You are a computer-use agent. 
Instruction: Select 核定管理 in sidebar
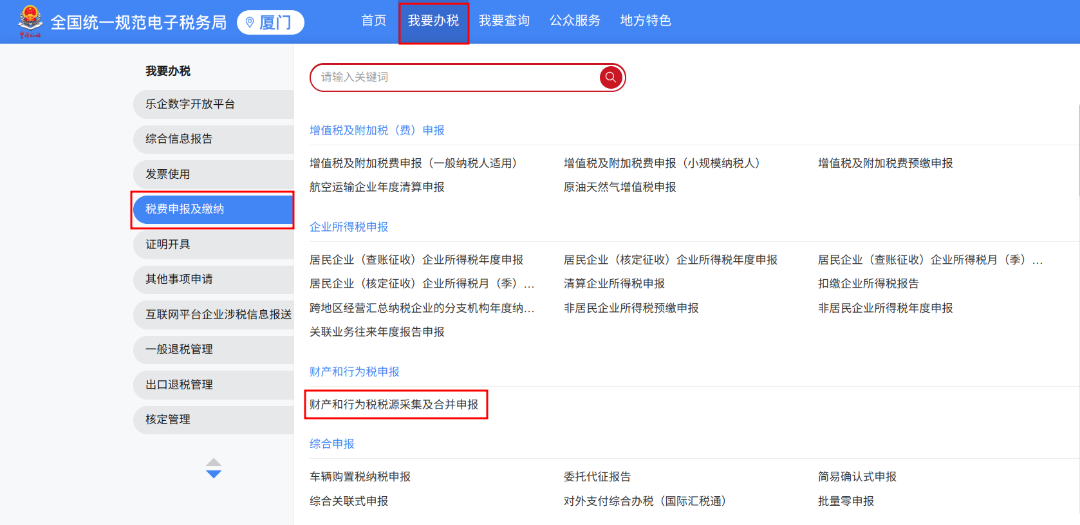coord(214,420)
